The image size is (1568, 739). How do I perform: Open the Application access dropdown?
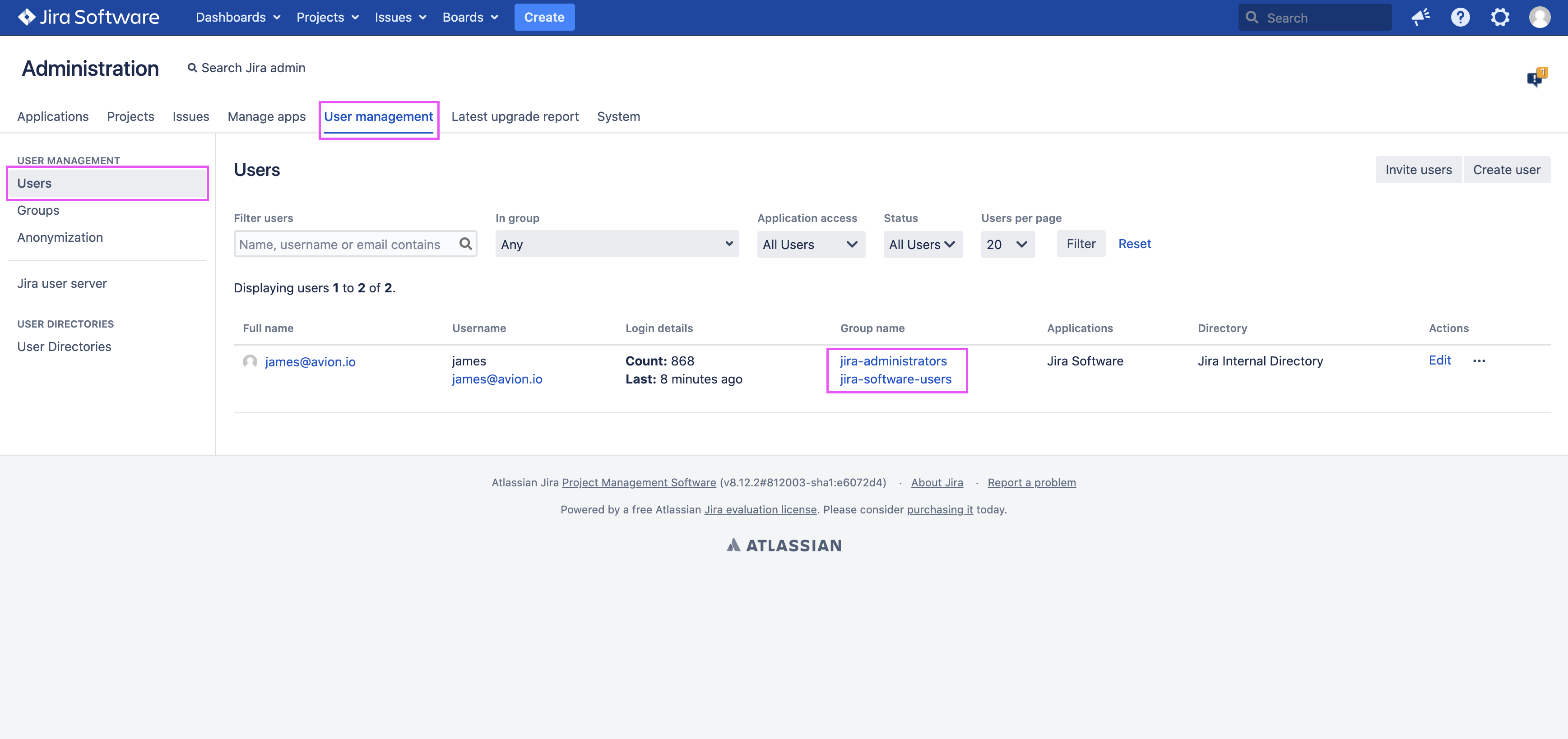811,244
